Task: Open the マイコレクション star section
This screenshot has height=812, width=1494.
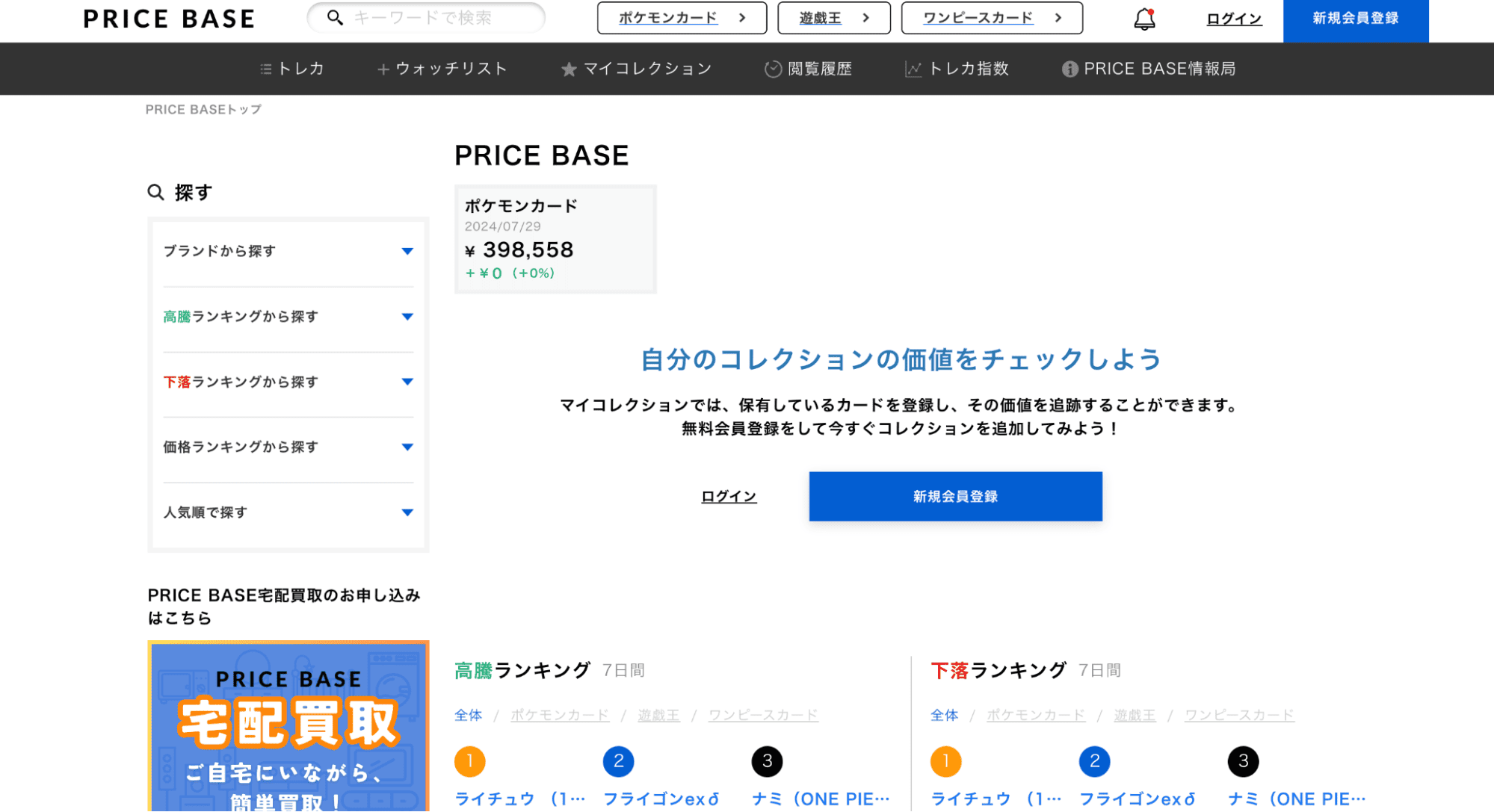Action: click(x=636, y=69)
